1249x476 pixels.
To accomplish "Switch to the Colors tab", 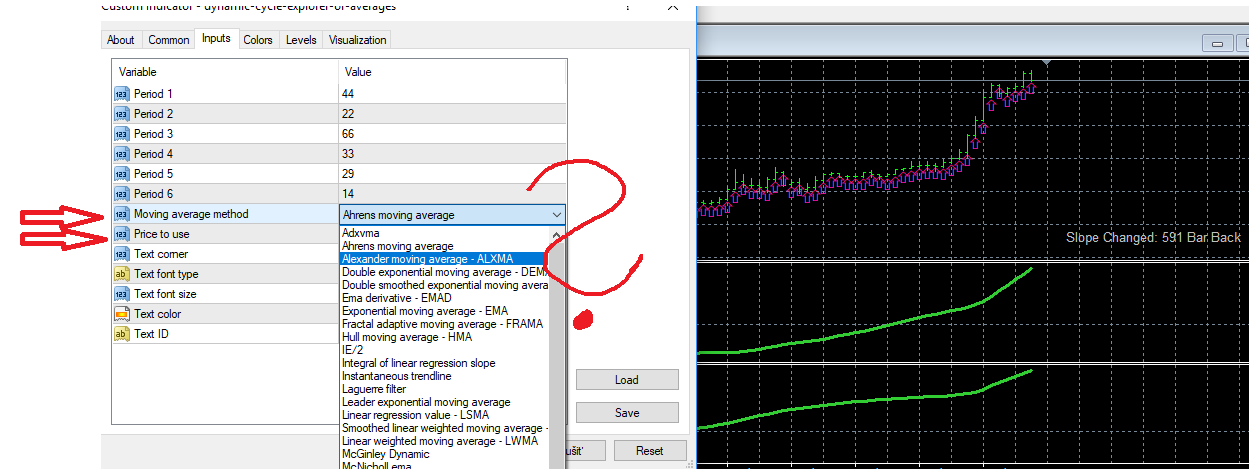I will (x=258, y=40).
